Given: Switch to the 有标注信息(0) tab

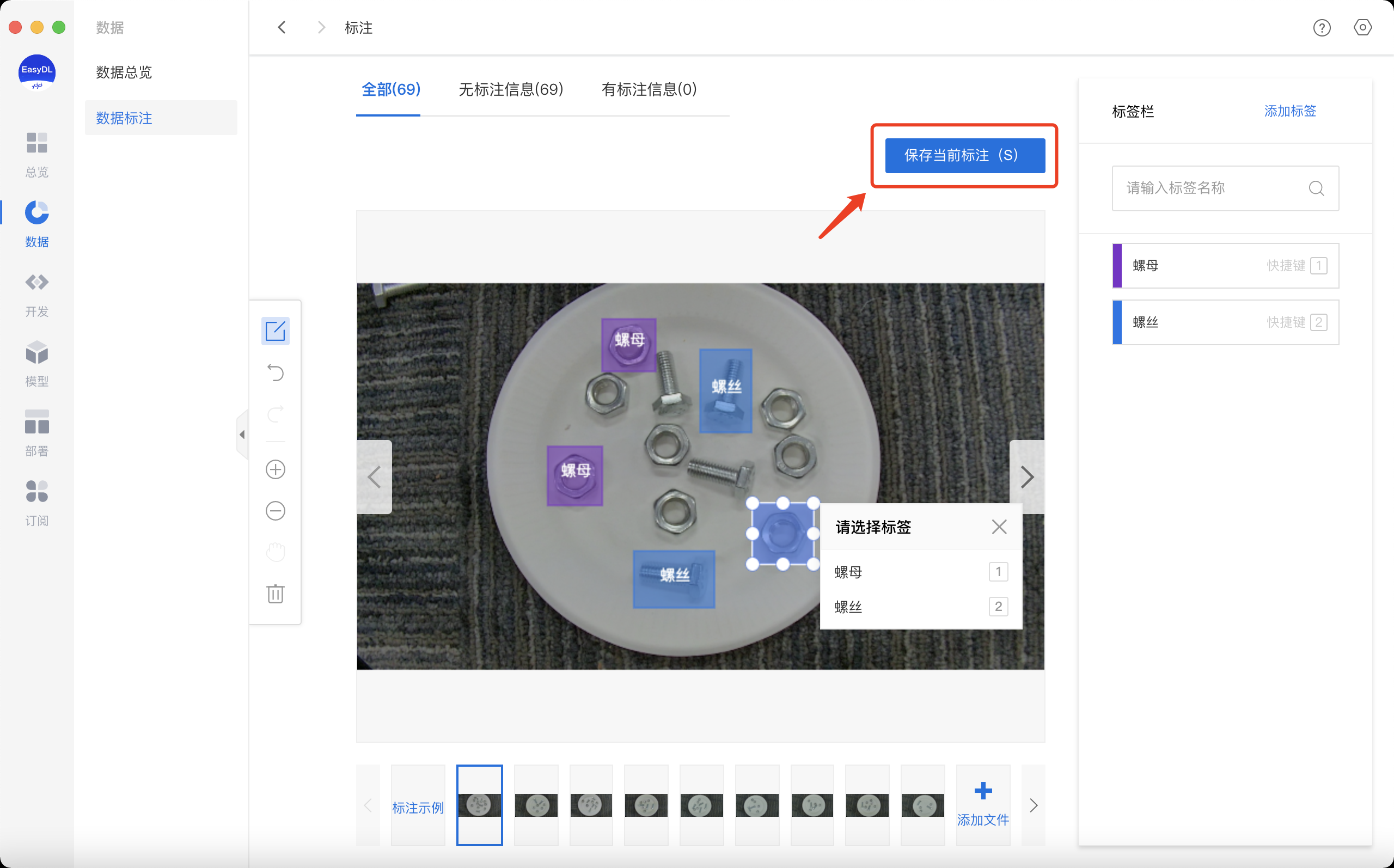Looking at the screenshot, I should pyautogui.click(x=649, y=89).
